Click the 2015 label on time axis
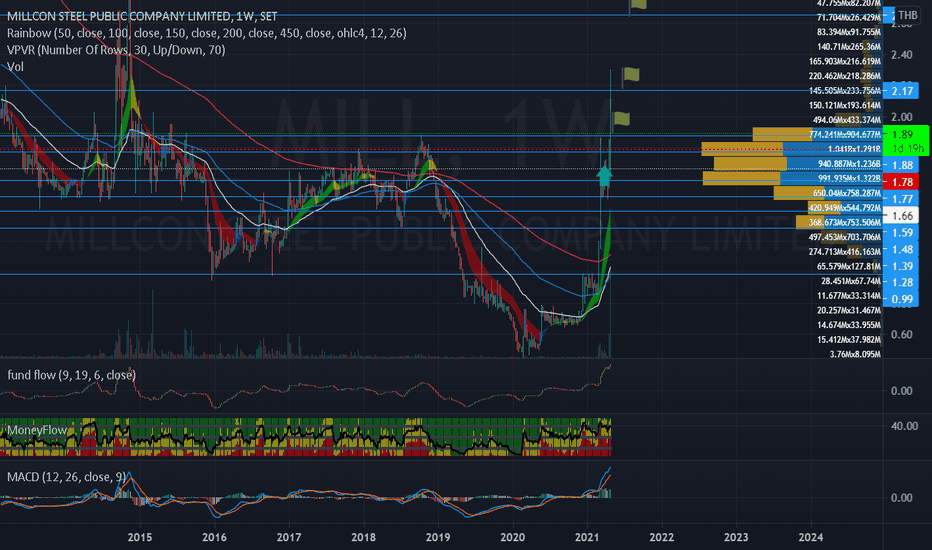 click(x=140, y=538)
